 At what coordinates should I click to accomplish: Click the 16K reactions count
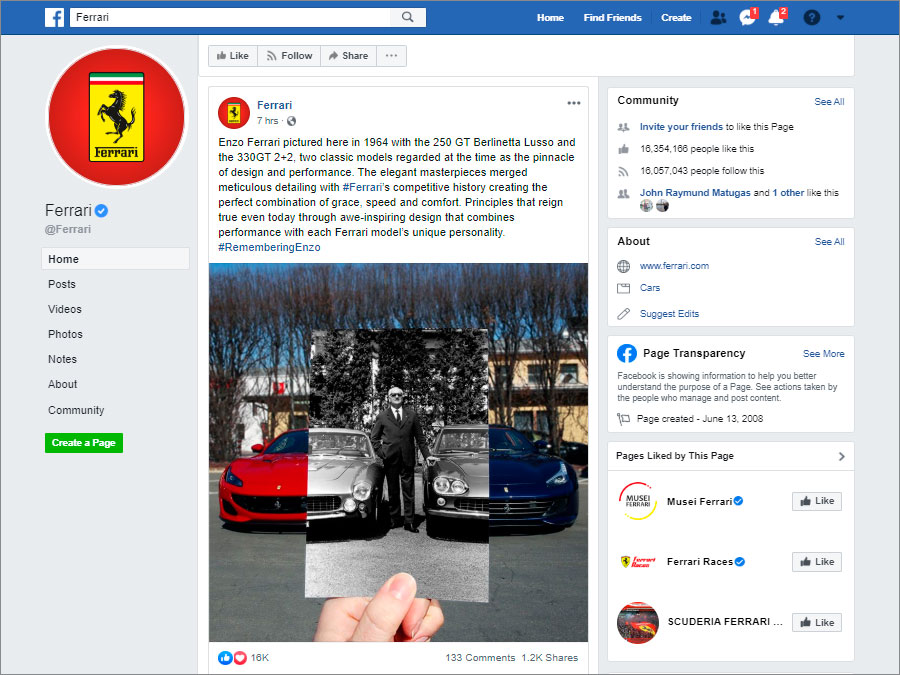click(x=259, y=658)
